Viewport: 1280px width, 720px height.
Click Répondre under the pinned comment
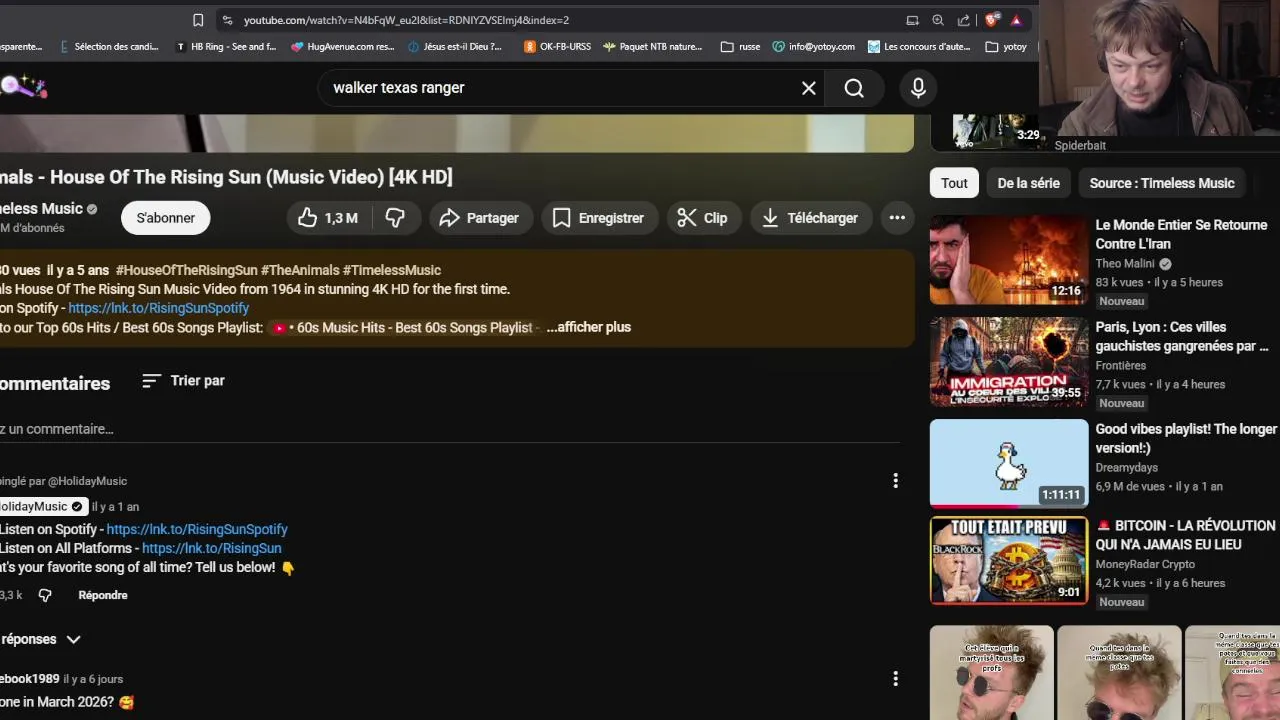tap(103, 595)
